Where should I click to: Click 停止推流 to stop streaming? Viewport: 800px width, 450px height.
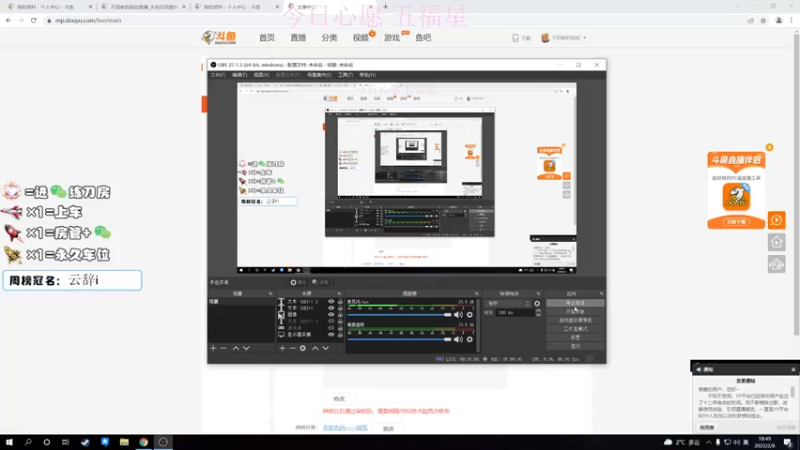(x=575, y=303)
